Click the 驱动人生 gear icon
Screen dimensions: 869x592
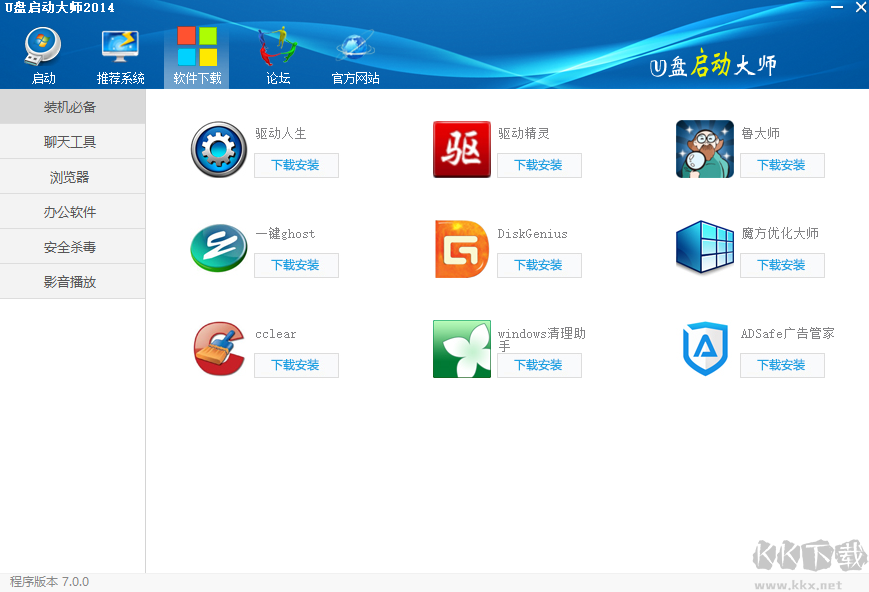click(x=218, y=150)
